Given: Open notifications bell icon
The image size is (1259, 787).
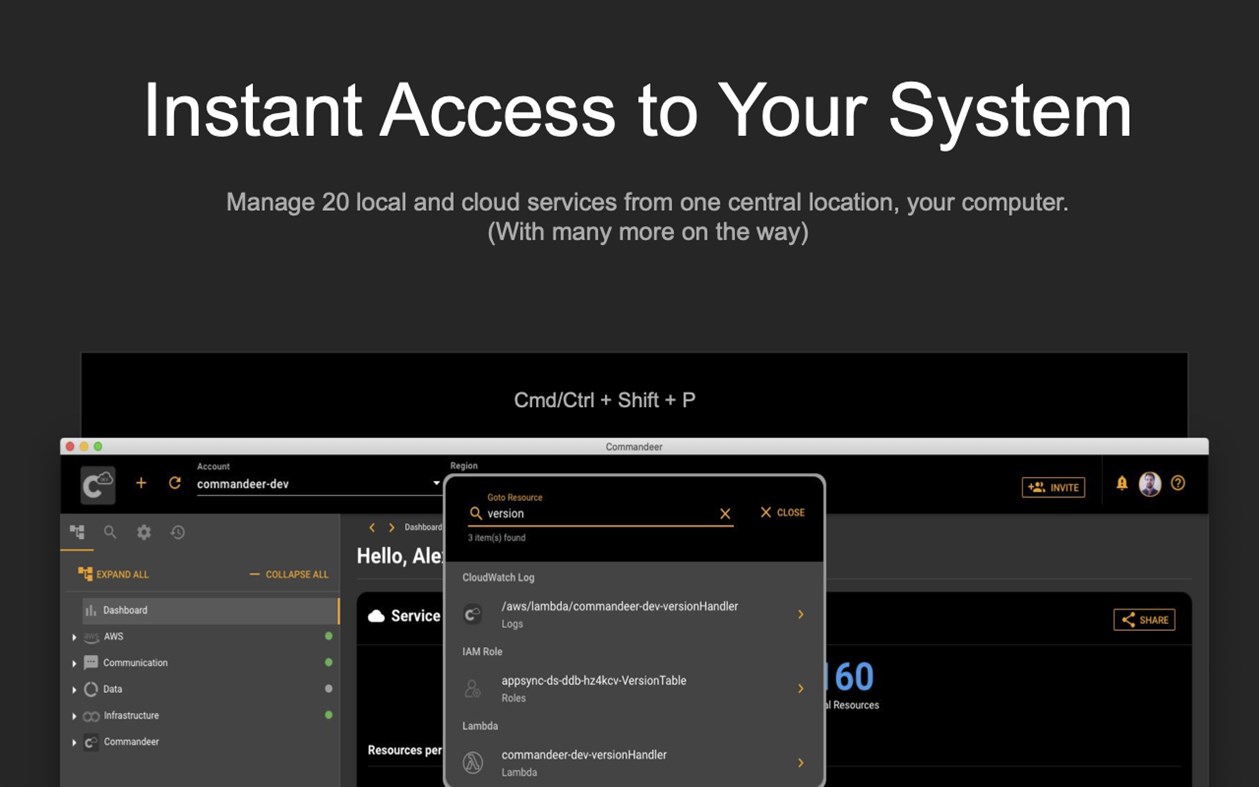Looking at the screenshot, I should tap(1122, 483).
